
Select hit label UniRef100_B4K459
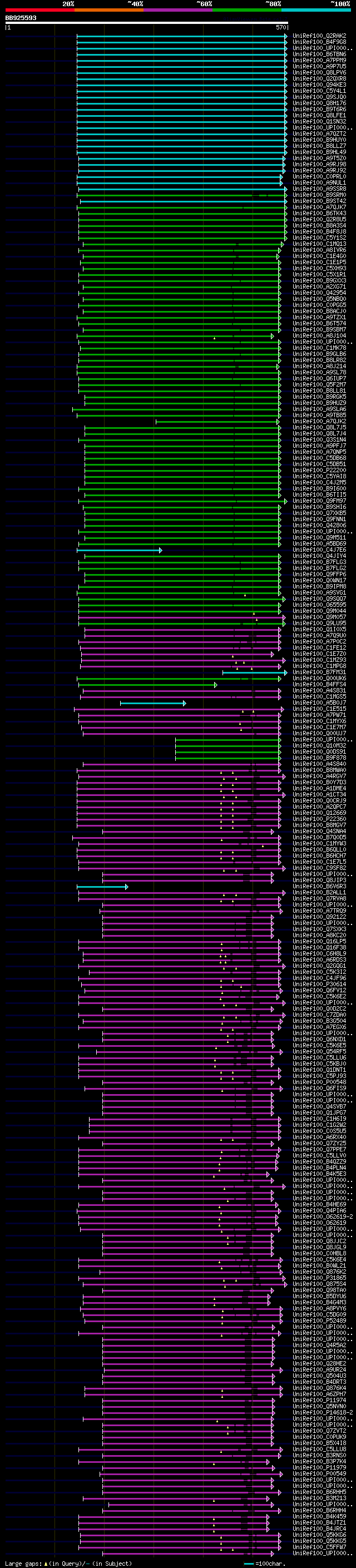(x=319, y=1516)
